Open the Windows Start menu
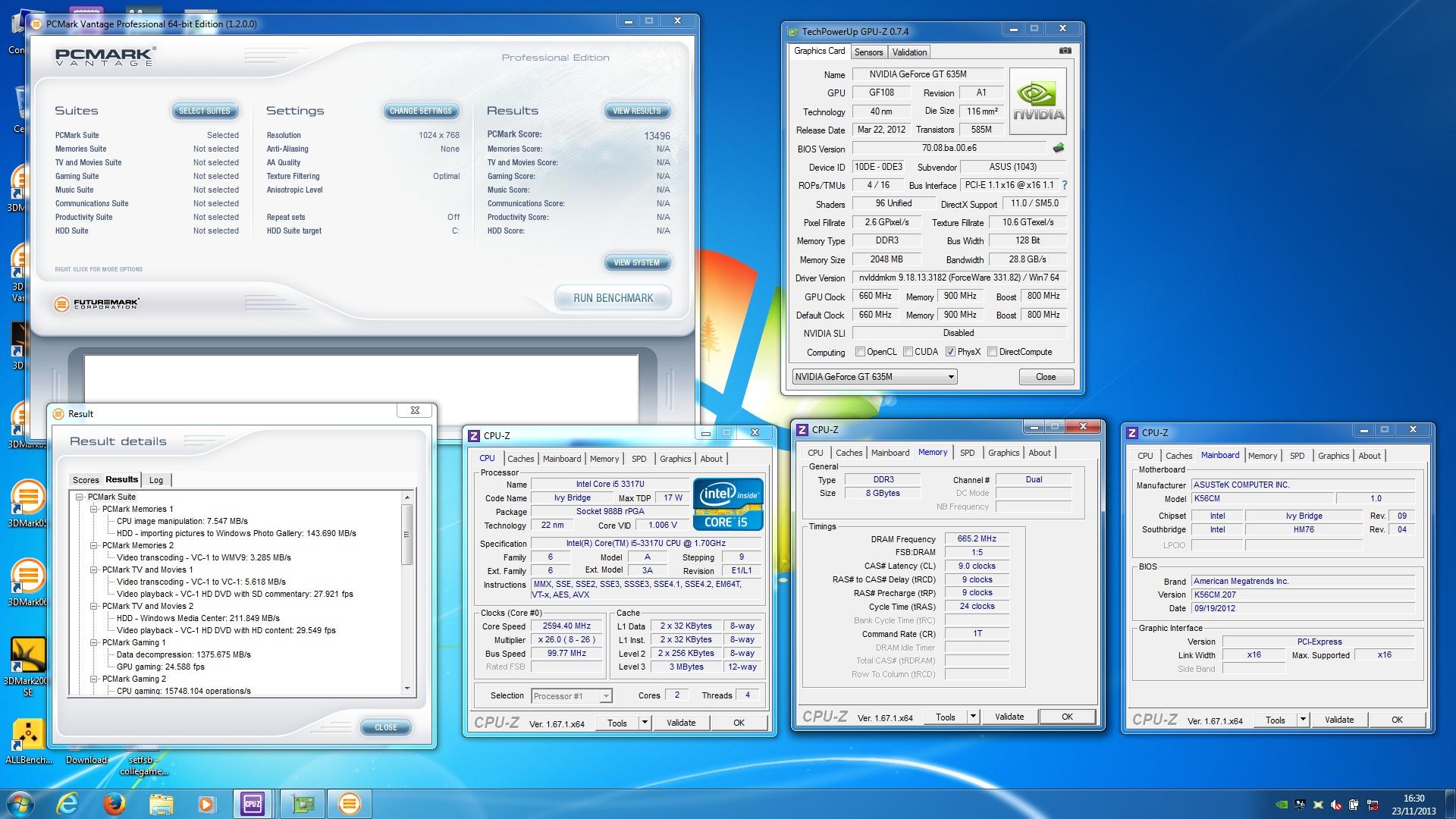 (x=20, y=803)
